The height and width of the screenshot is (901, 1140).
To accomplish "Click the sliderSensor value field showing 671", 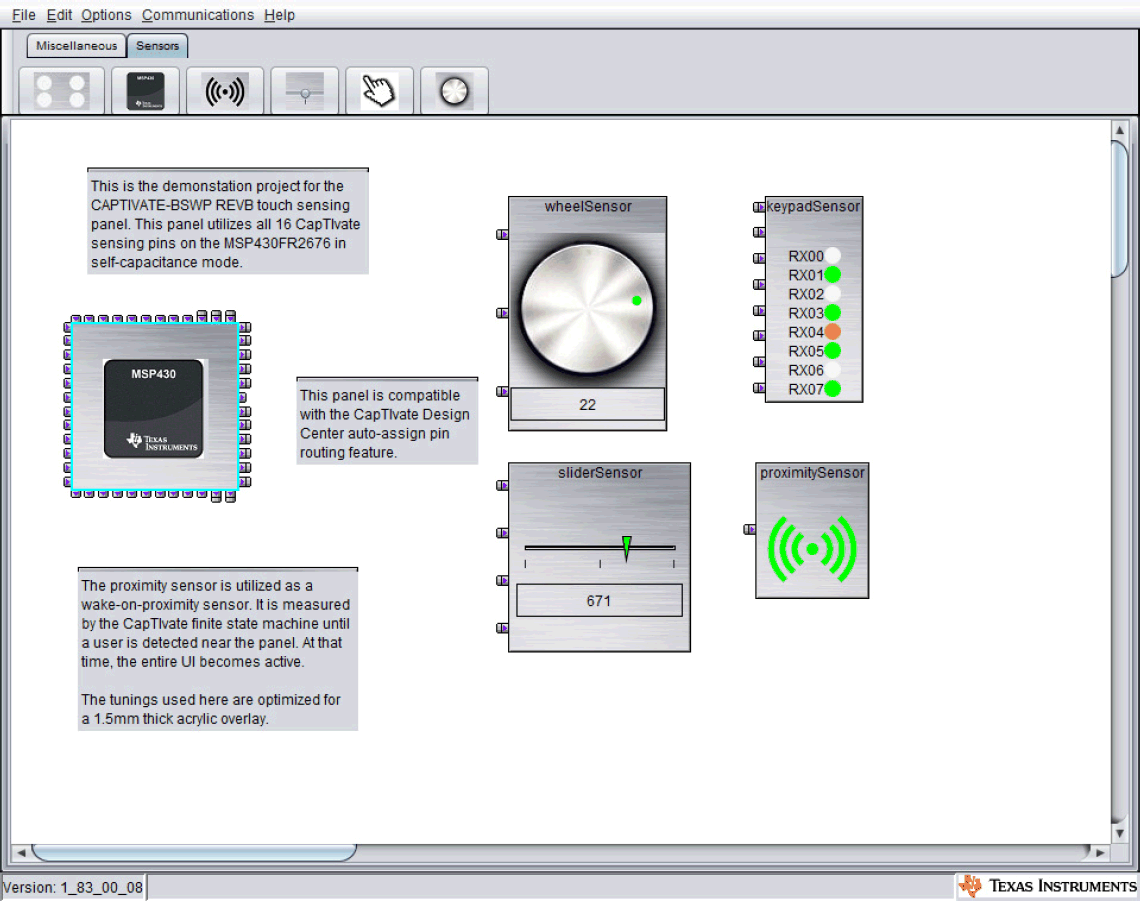I will click(599, 601).
